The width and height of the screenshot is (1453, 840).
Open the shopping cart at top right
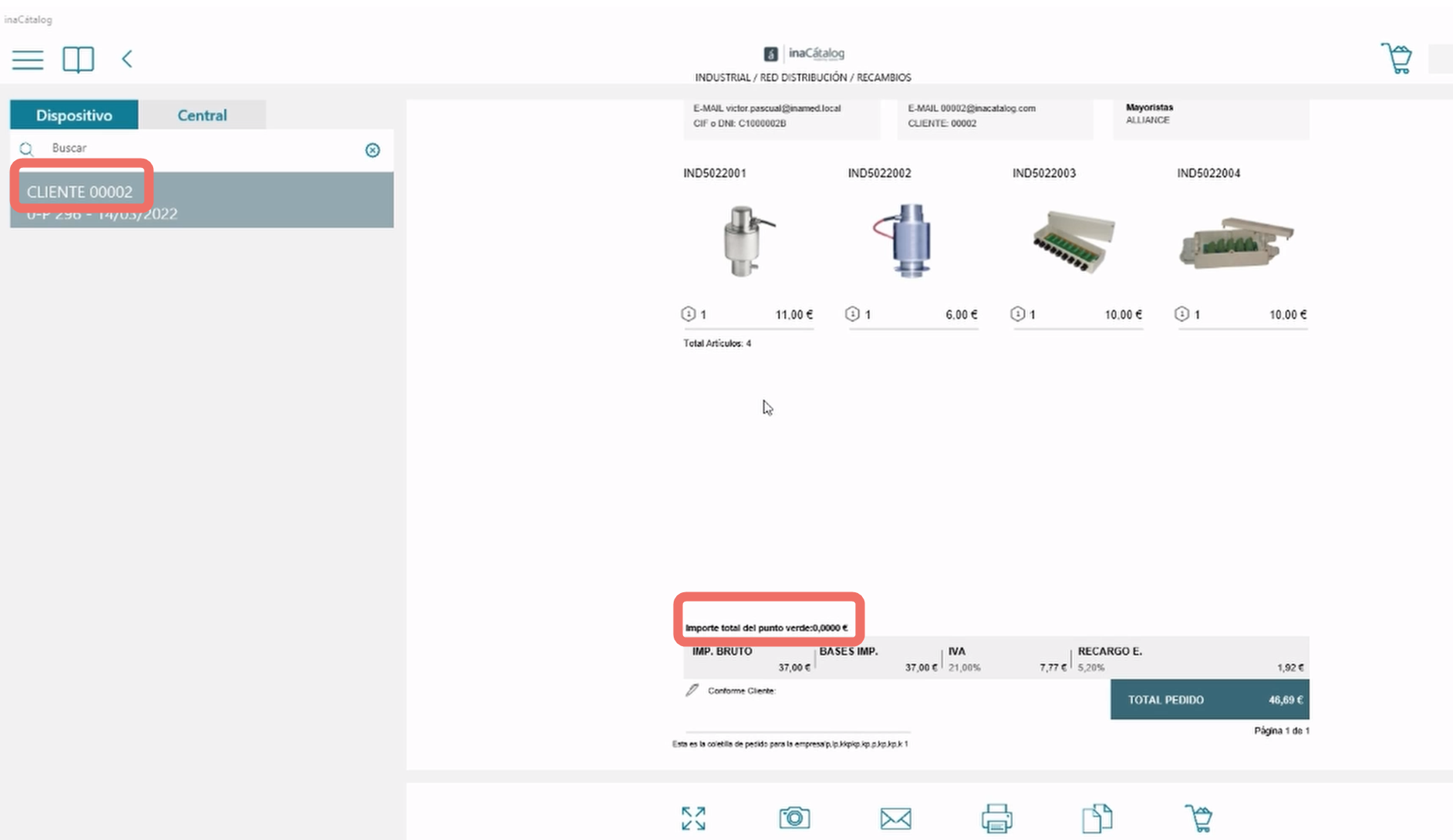click(x=1396, y=59)
